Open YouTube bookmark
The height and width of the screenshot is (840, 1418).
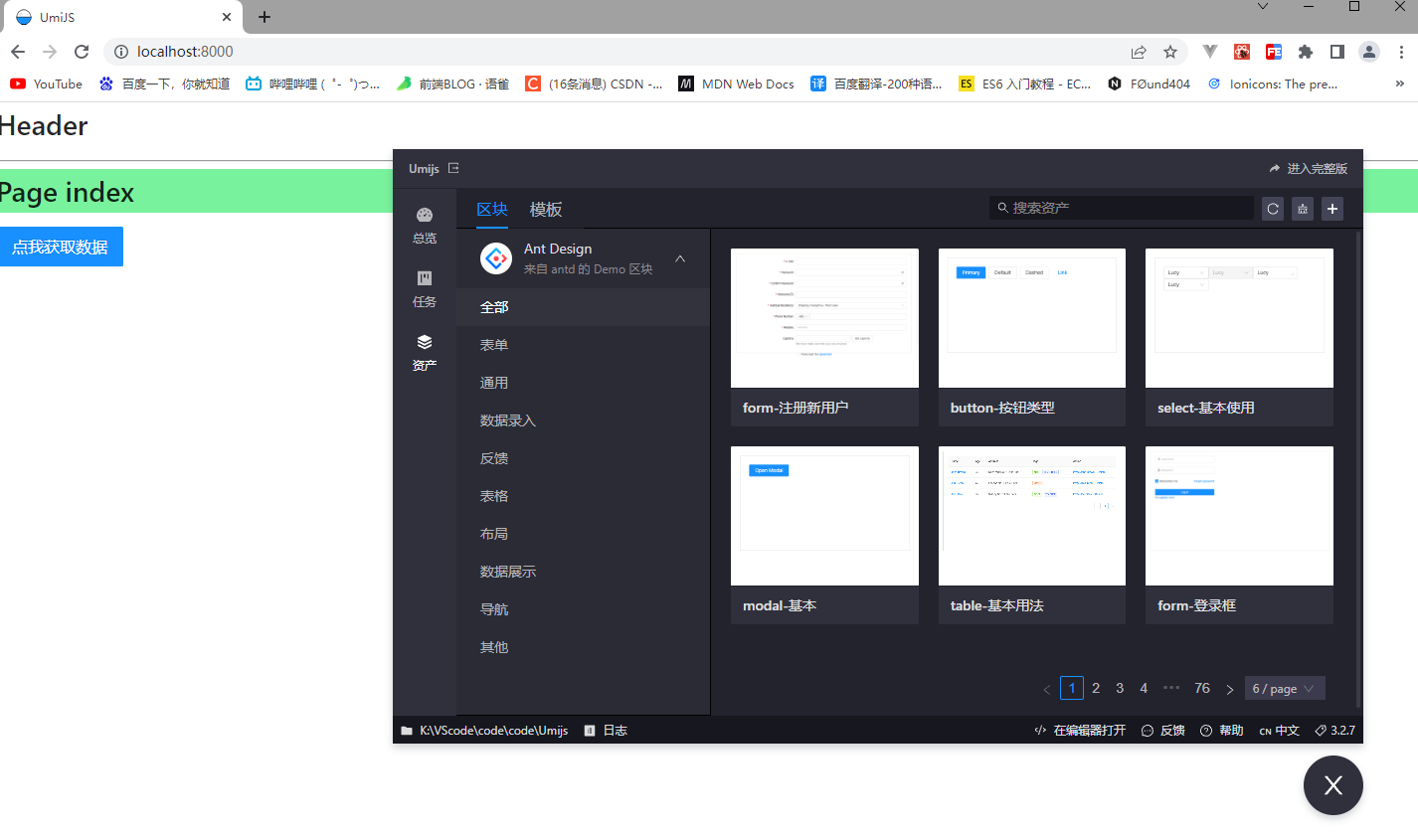47,84
